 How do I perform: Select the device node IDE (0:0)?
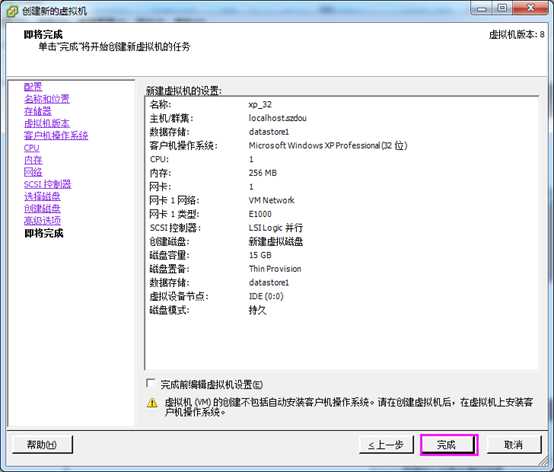pos(266,296)
